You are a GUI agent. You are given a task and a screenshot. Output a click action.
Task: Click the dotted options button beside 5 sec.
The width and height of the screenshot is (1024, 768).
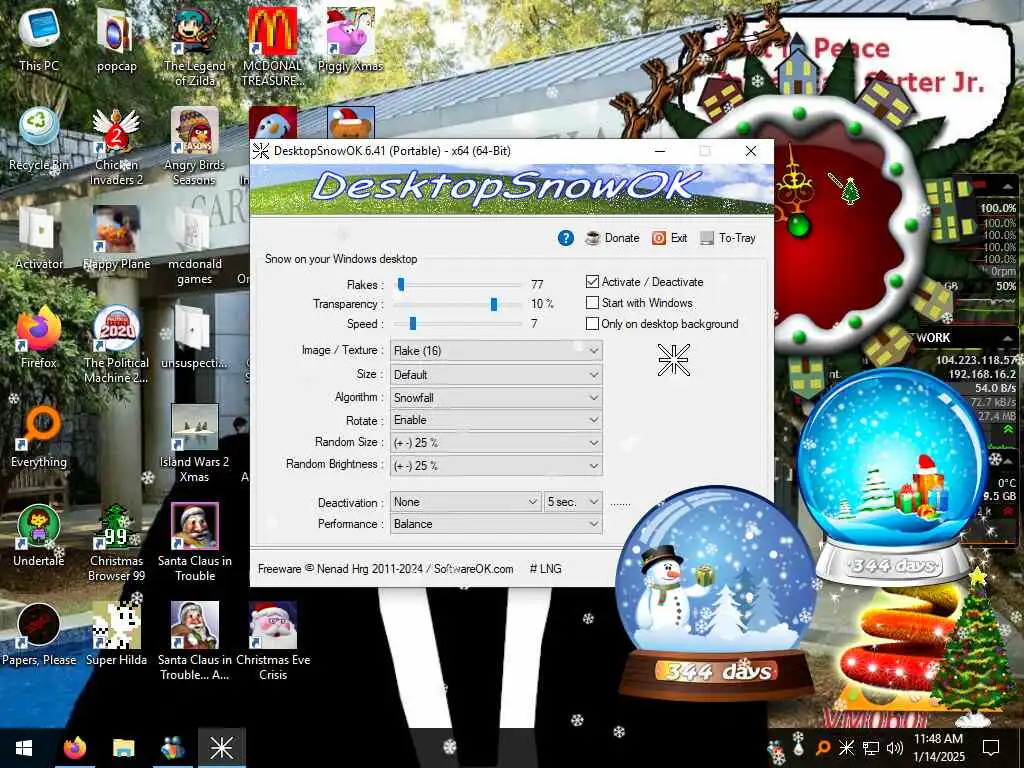pos(620,504)
